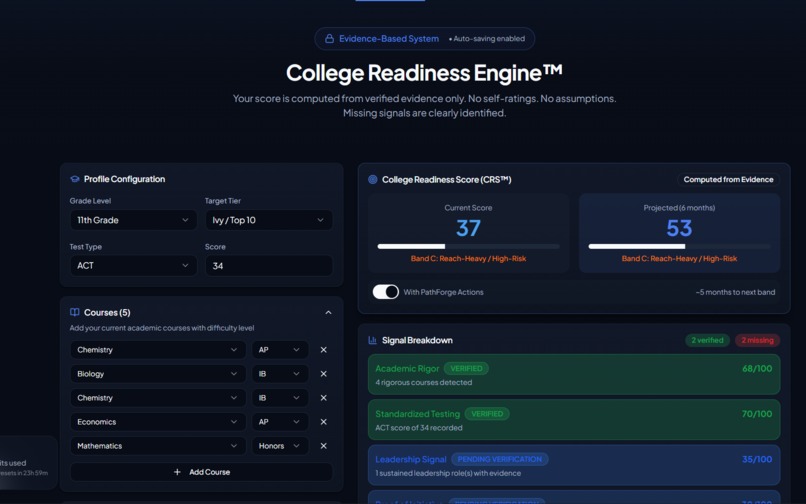The width and height of the screenshot is (806, 504).
Task: Remove the Biology course row
Action: (x=323, y=374)
